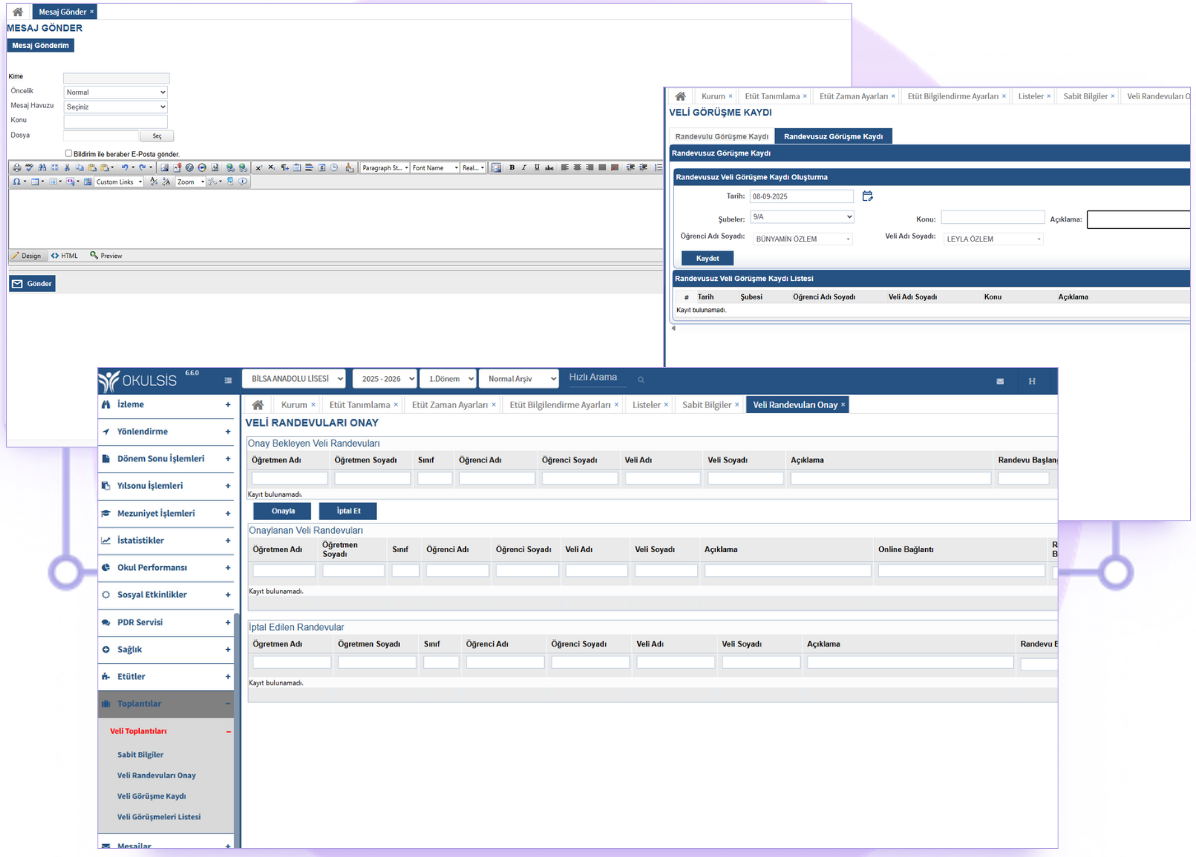Click the Öğretmen Adı filter input field
Viewport: 1196px width, 857px height.
(289, 479)
